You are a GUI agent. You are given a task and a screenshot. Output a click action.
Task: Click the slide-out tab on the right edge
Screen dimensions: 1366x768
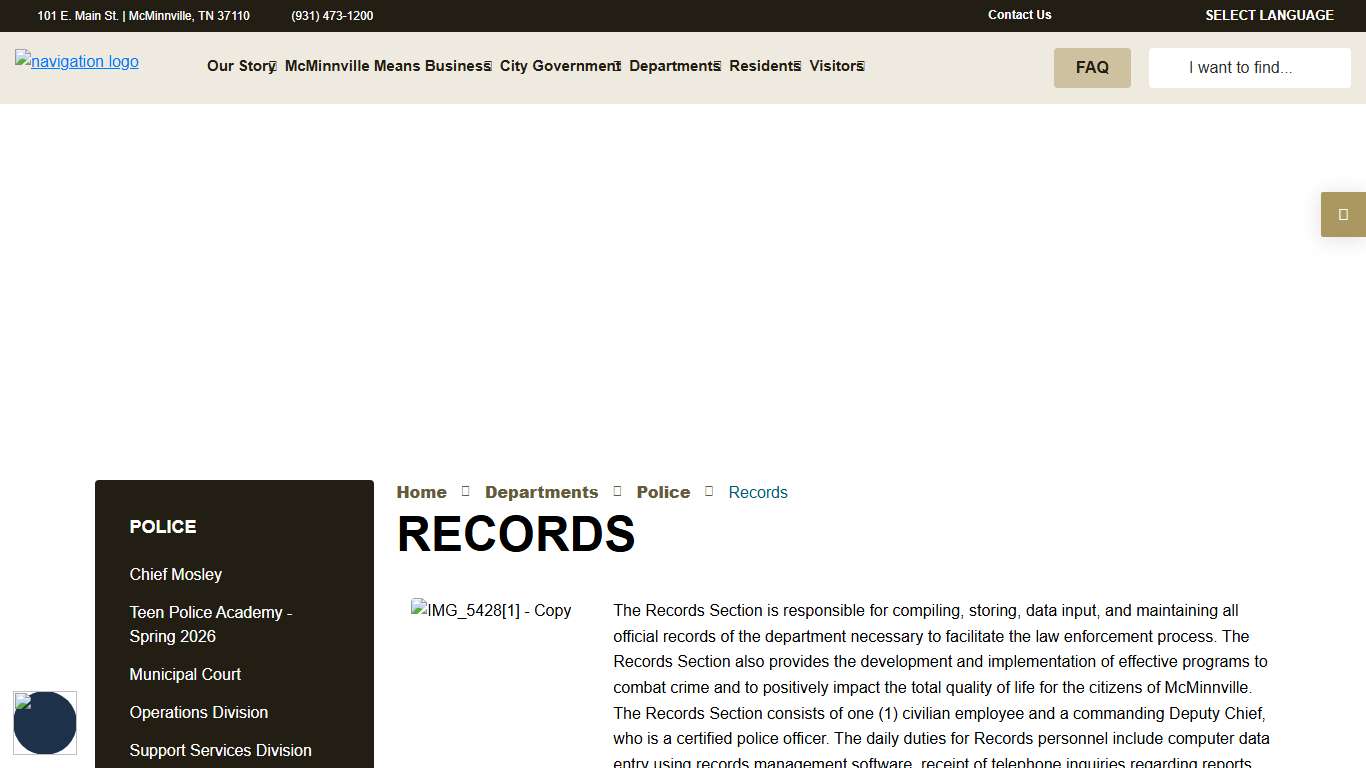[1343, 214]
